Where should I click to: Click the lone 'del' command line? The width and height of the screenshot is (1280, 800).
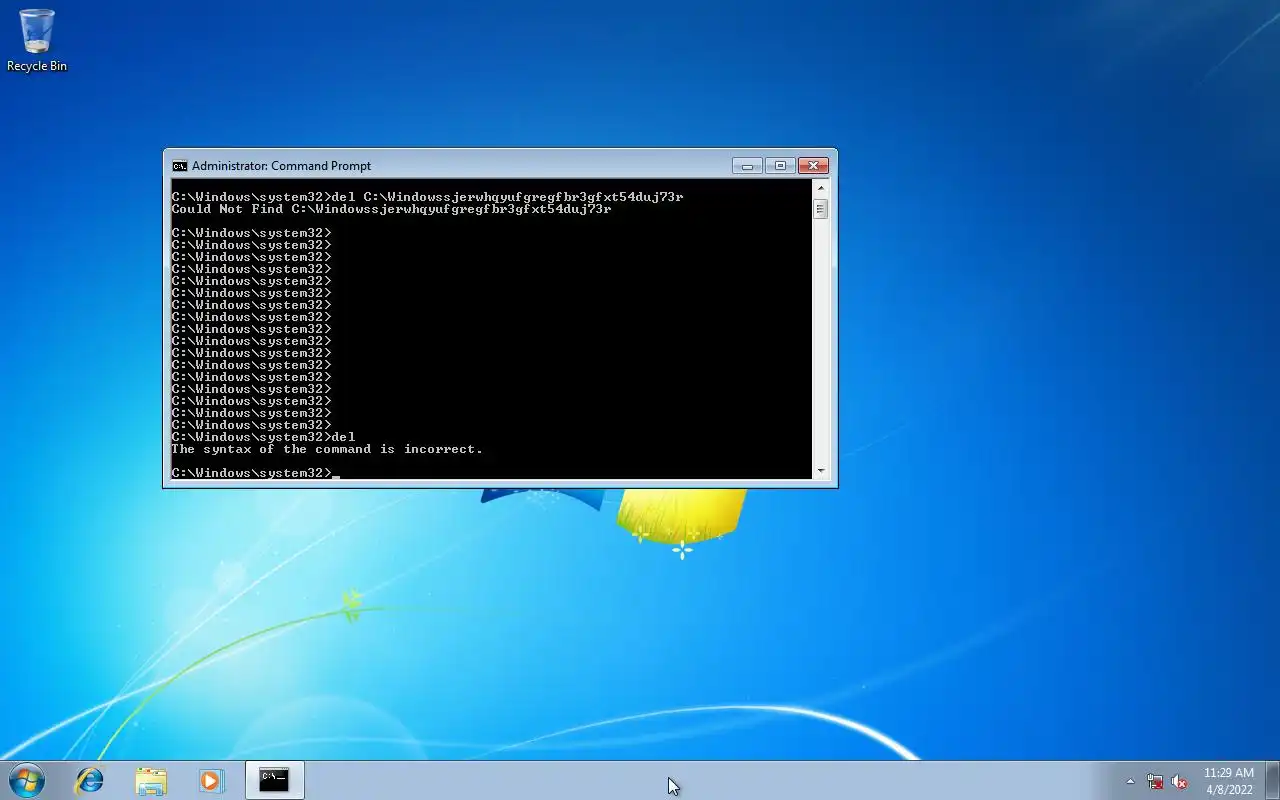pyautogui.click(x=263, y=437)
